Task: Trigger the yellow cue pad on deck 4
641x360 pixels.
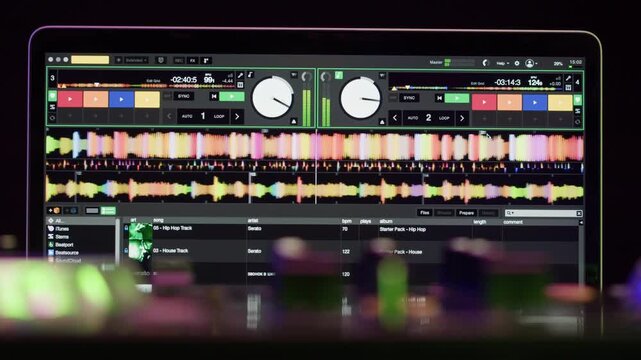Action: click(x=560, y=102)
